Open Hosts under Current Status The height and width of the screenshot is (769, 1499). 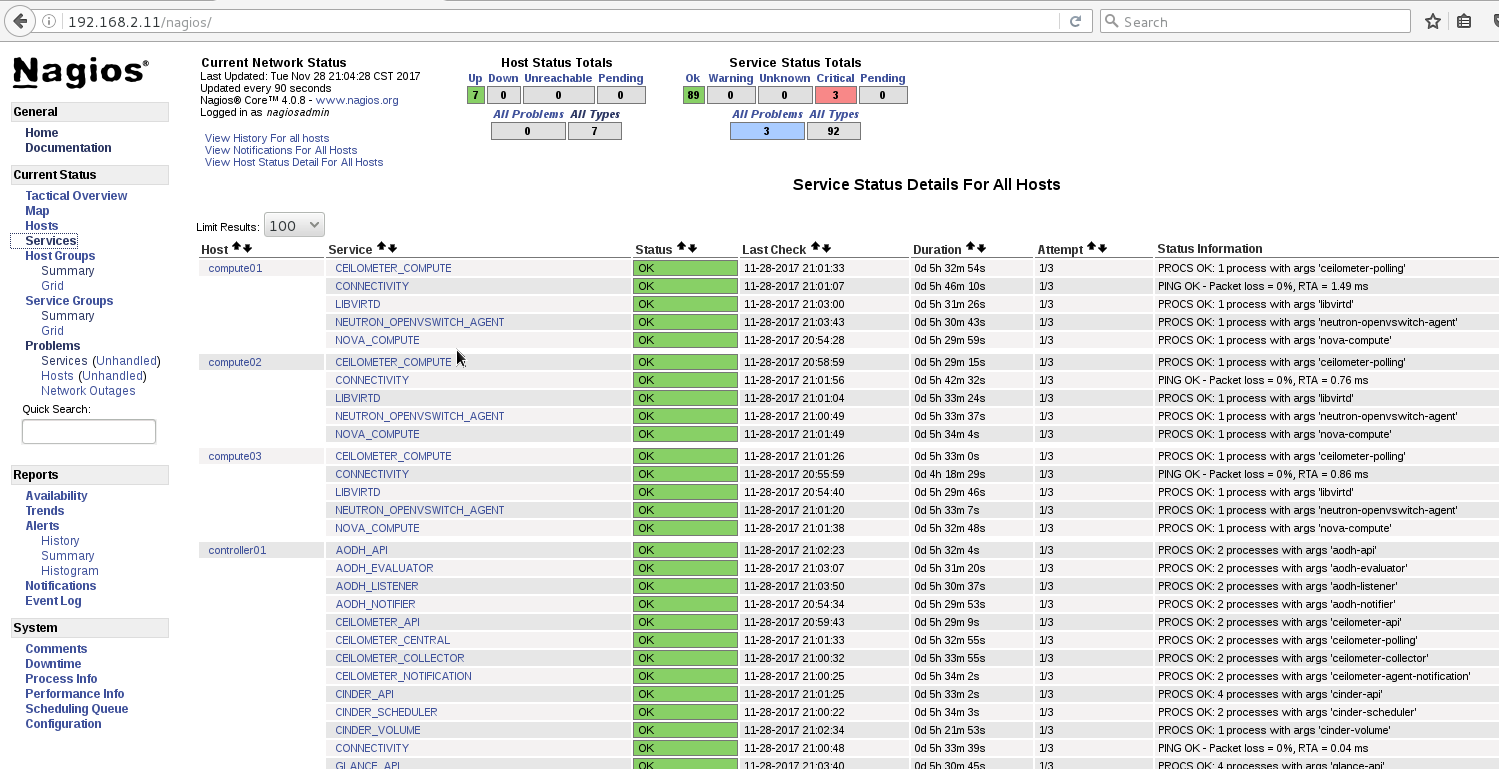(x=42, y=226)
